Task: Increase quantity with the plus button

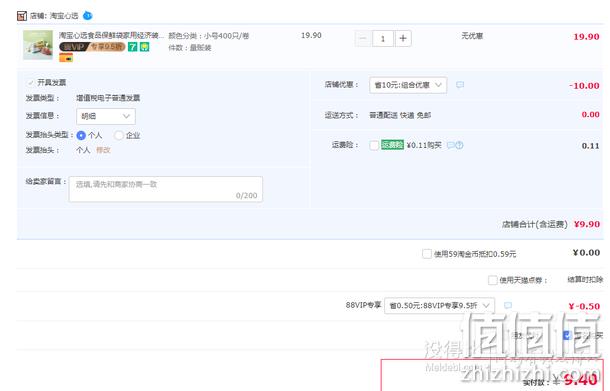Action: [x=403, y=39]
